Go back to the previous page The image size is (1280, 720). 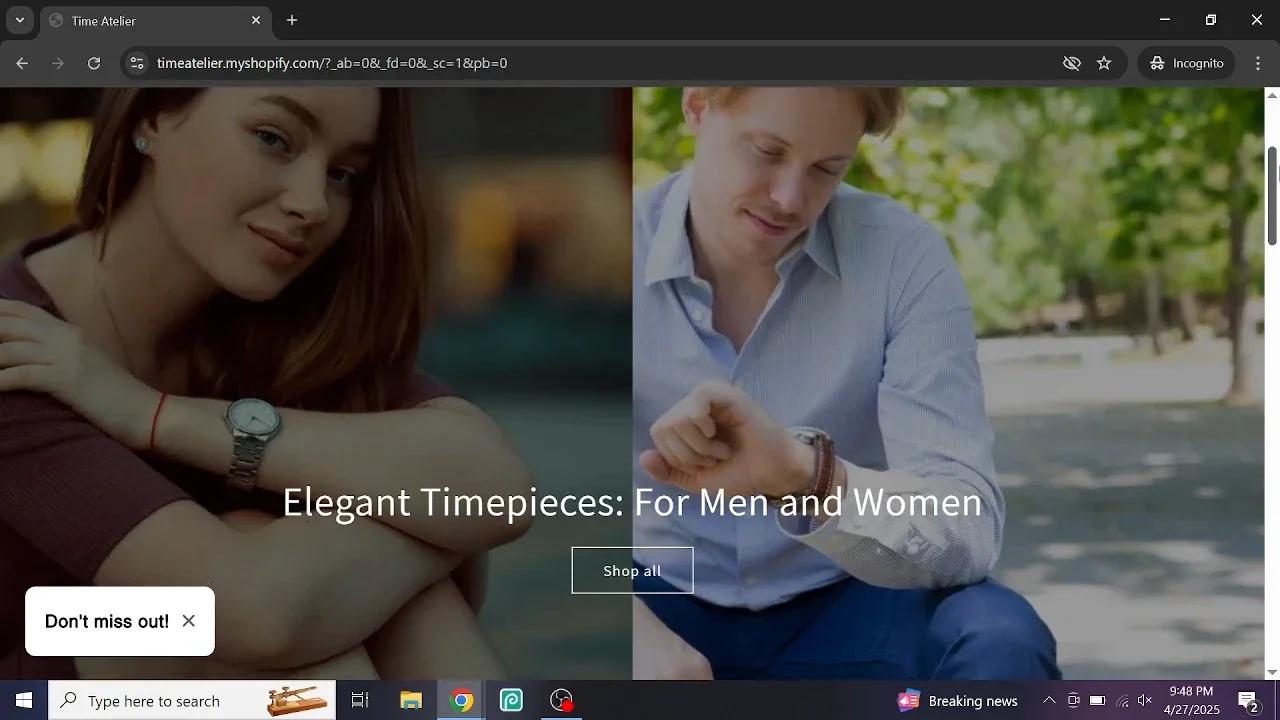22,62
